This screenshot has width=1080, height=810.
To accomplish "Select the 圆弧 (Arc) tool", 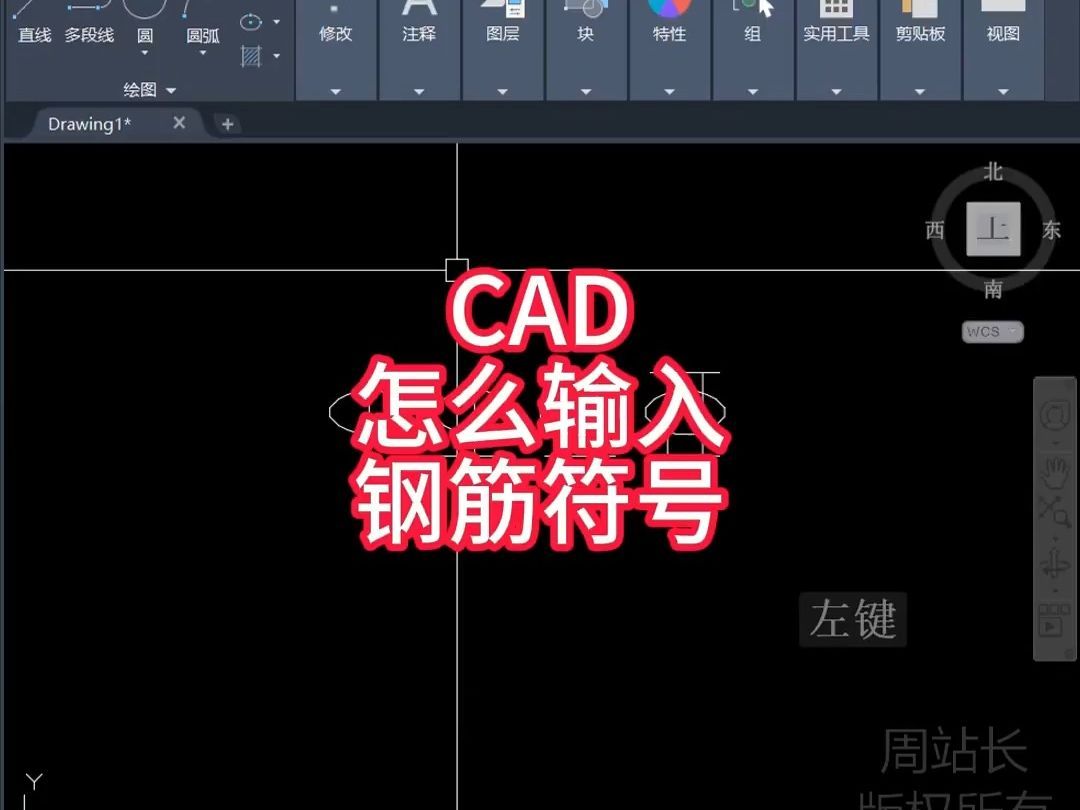I will 202,21.
